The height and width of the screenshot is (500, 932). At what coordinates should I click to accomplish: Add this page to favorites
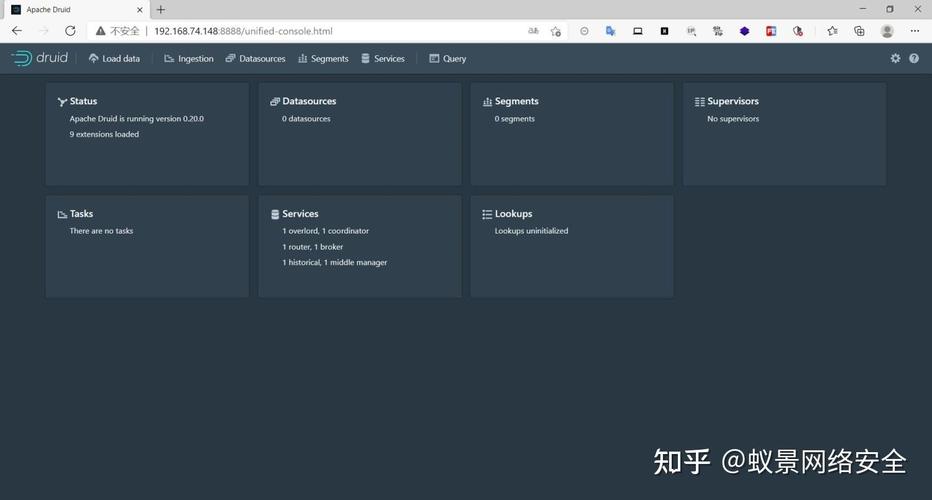(556, 31)
